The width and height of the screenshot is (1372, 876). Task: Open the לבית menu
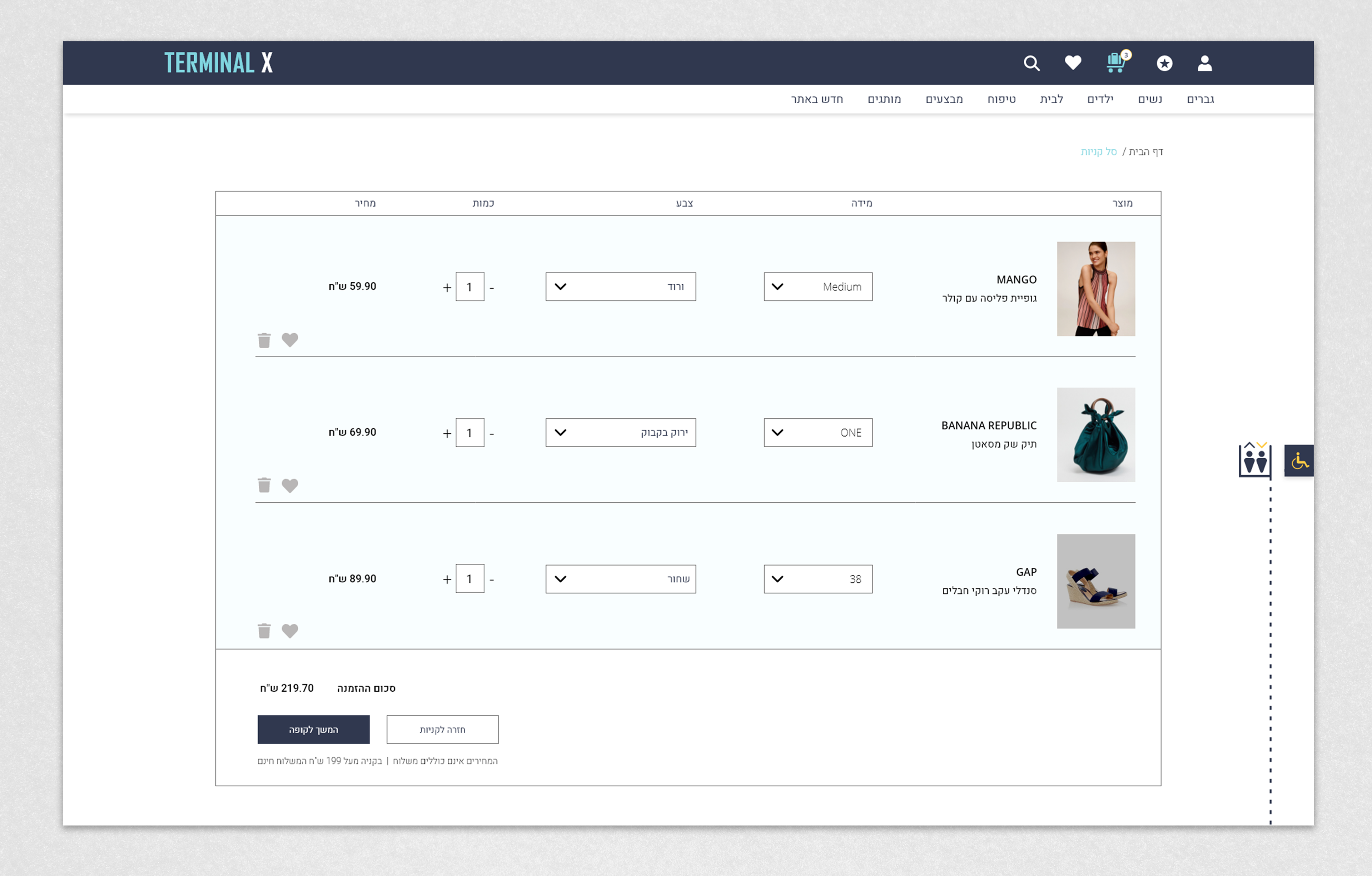1052,99
